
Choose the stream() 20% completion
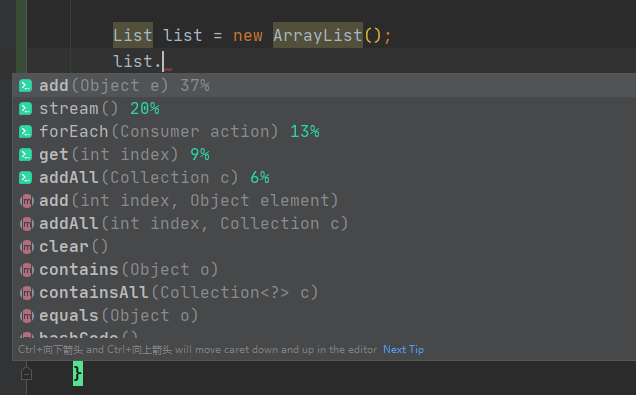click(x=324, y=109)
